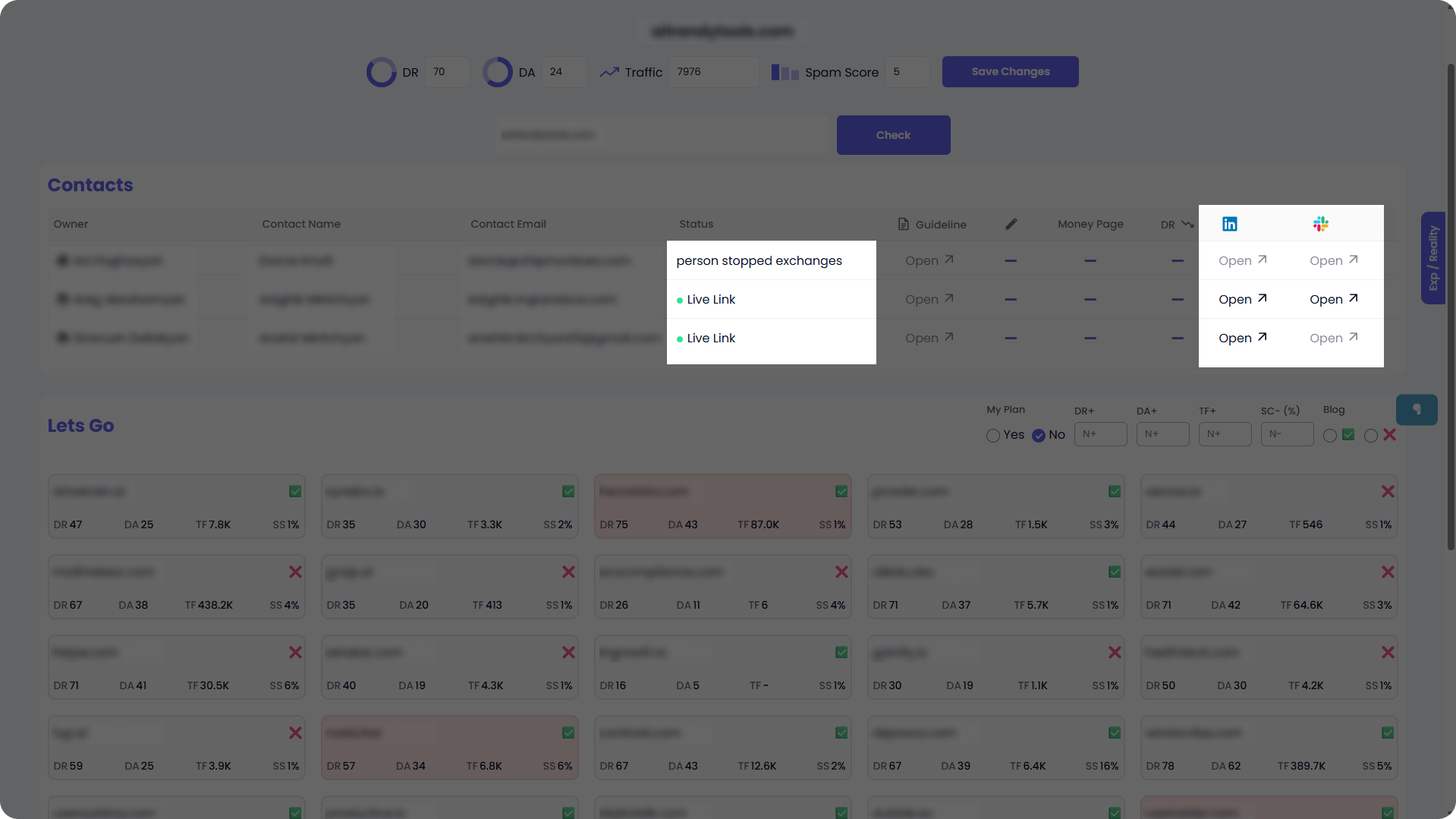Open LinkedIn link in first Live Link row

[1243, 299]
